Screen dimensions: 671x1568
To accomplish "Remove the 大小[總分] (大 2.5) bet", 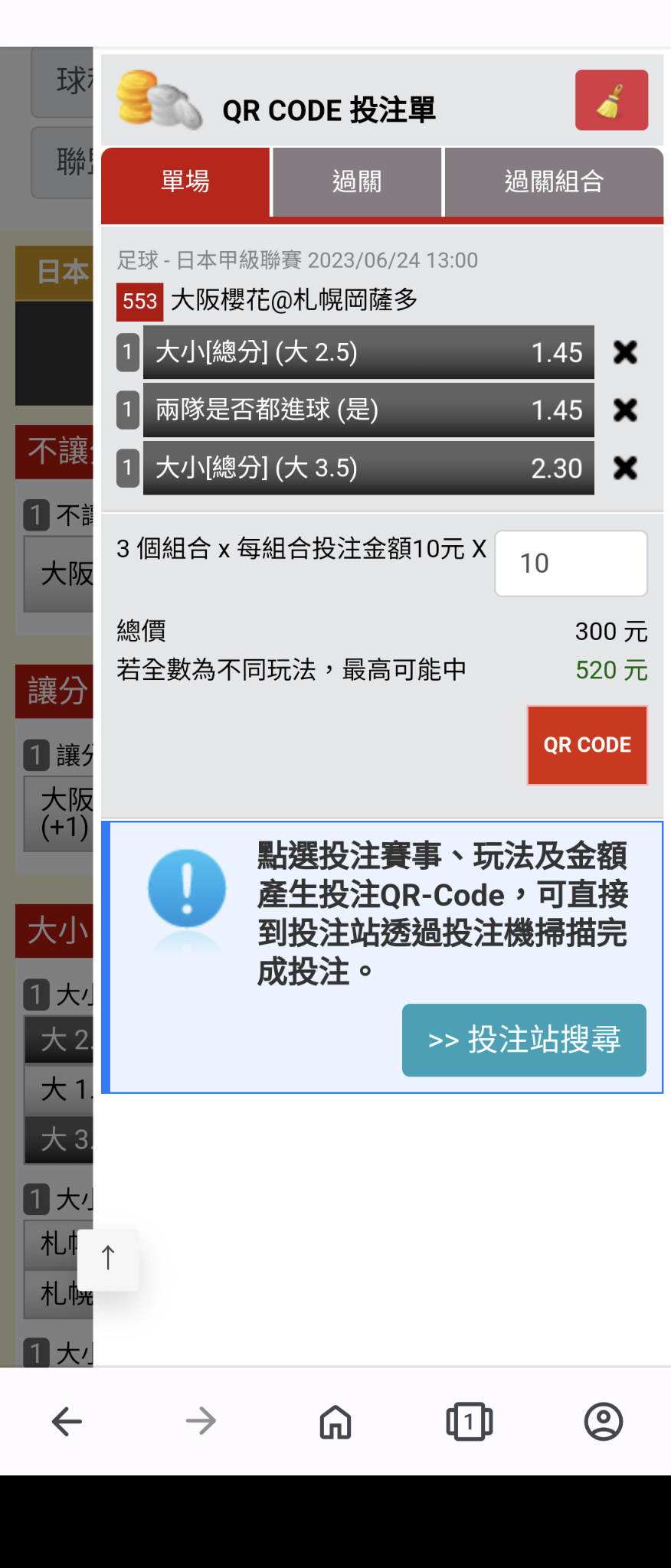I will (625, 352).
